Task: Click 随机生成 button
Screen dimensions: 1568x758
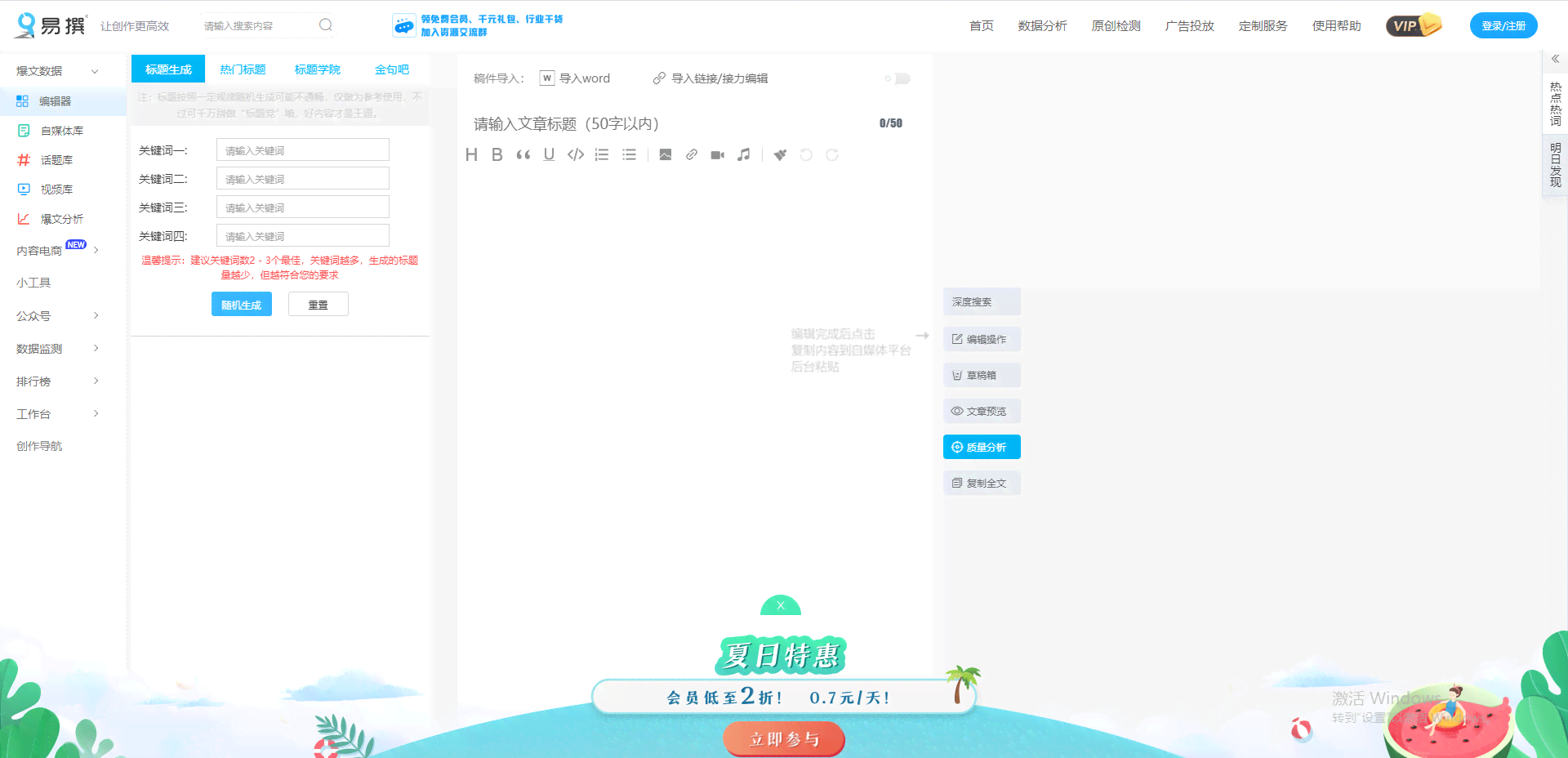Action: (x=242, y=305)
